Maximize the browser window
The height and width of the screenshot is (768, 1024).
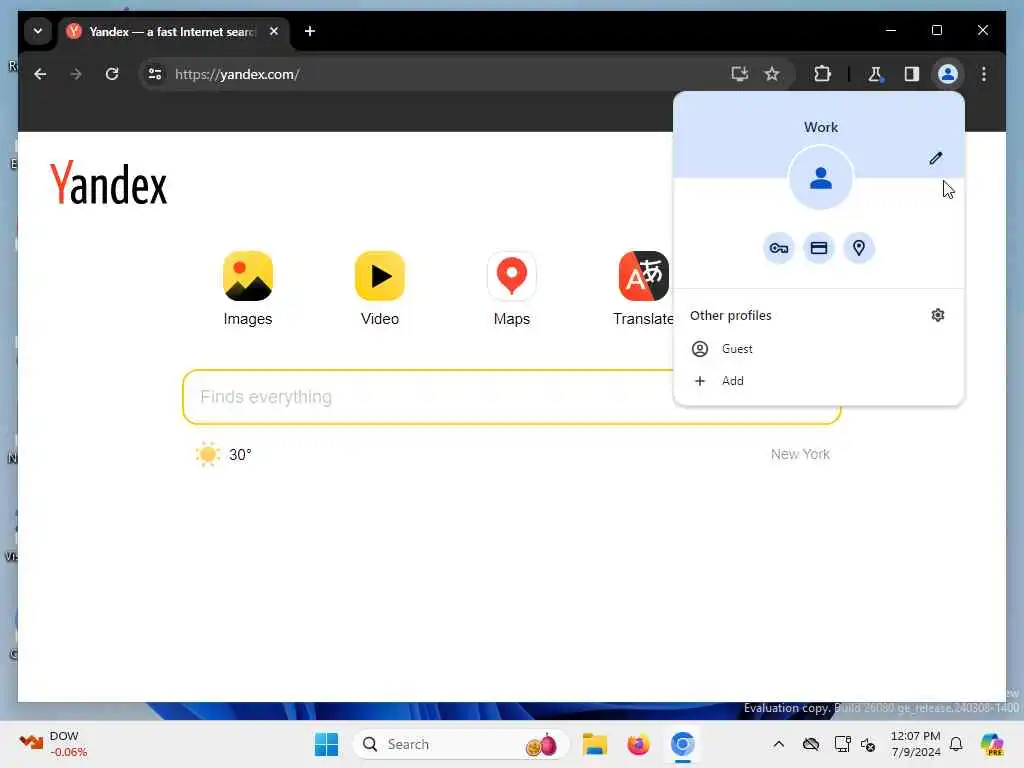click(936, 30)
